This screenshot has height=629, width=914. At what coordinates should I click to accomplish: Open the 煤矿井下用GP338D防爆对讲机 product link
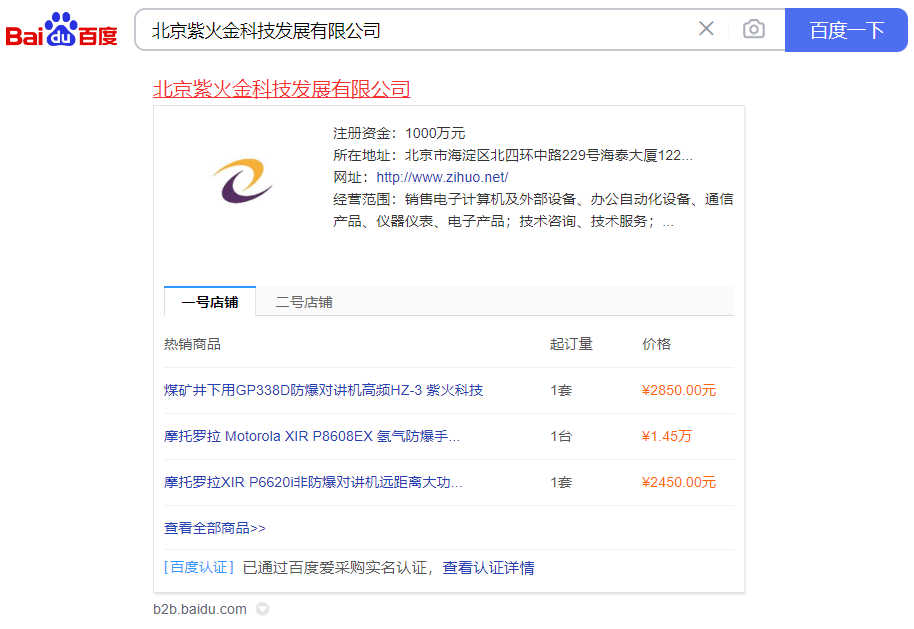coord(323,390)
